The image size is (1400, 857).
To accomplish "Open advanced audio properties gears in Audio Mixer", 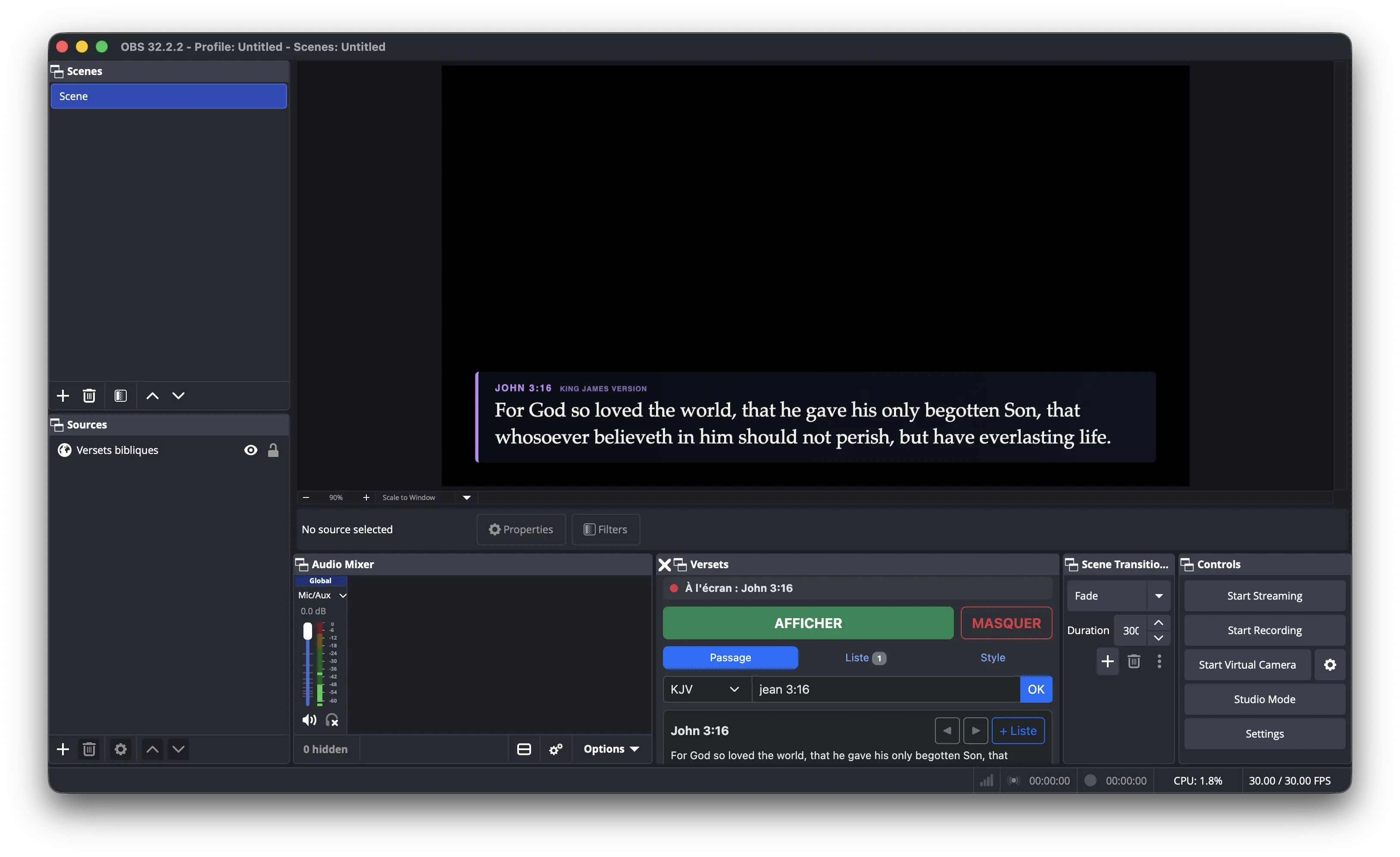I will (556, 749).
